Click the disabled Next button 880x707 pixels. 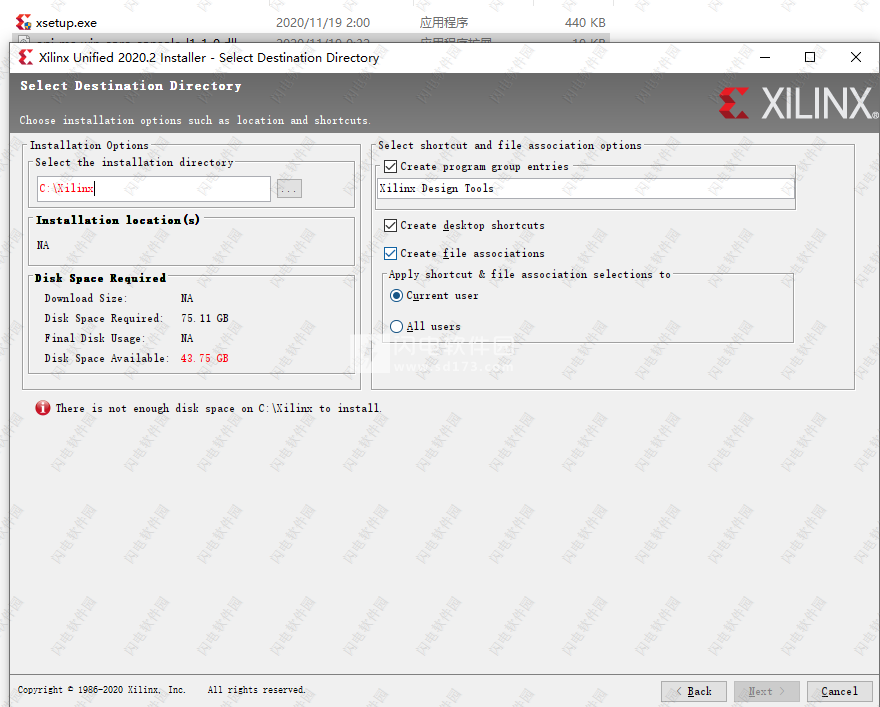click(767, 691)
